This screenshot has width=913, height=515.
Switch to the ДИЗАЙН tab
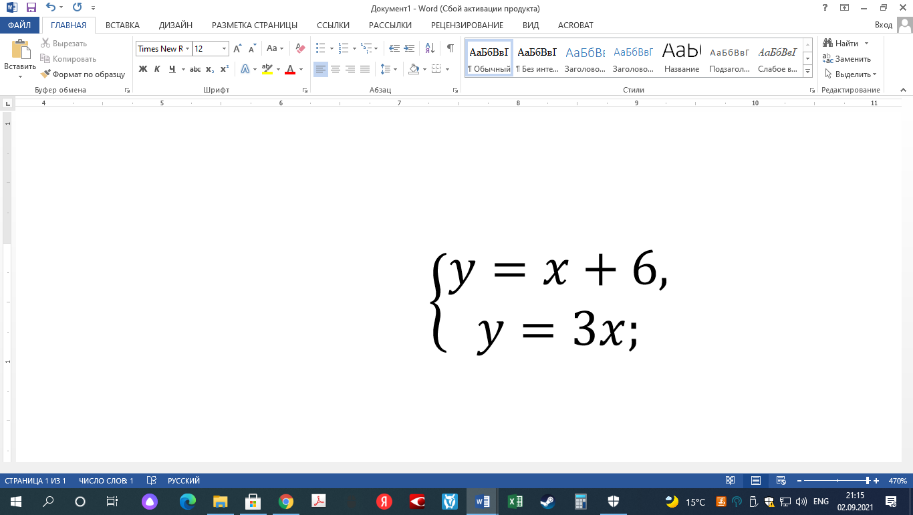coord(175,25)
